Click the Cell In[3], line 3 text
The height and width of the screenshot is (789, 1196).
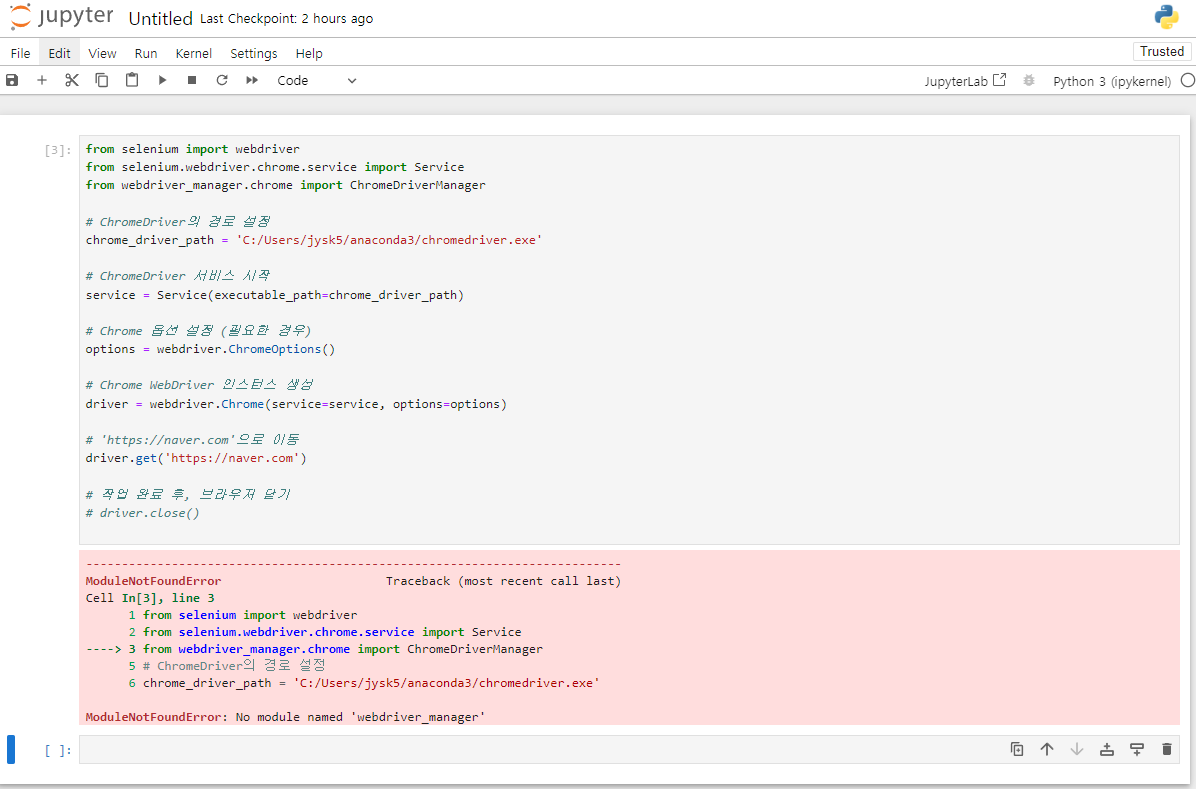tap(150, 597)
